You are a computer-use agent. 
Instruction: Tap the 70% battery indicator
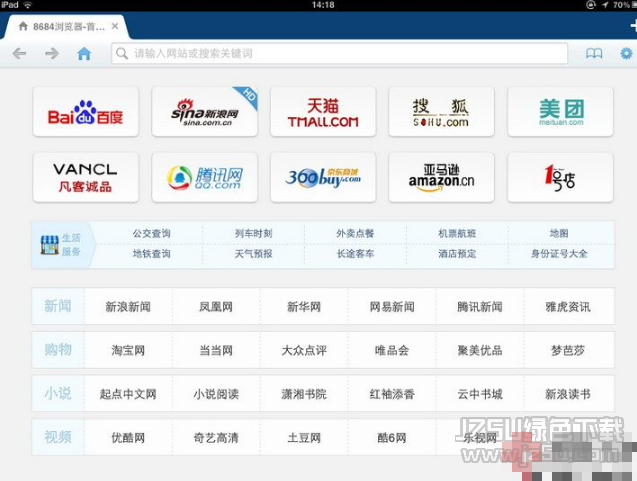tap(624, 5)
